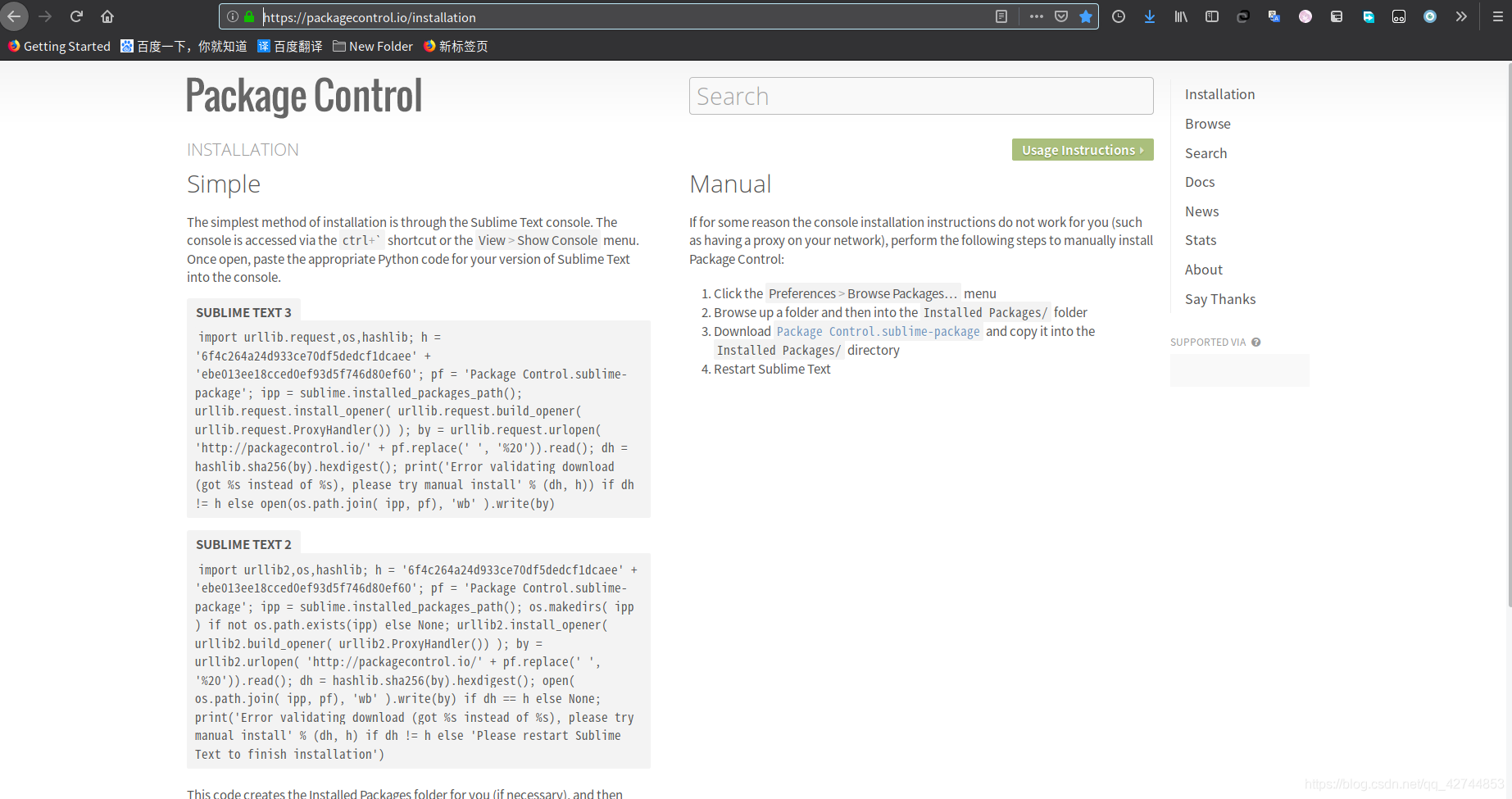Toggle reader view icon in address bar

coord(1001,16)
